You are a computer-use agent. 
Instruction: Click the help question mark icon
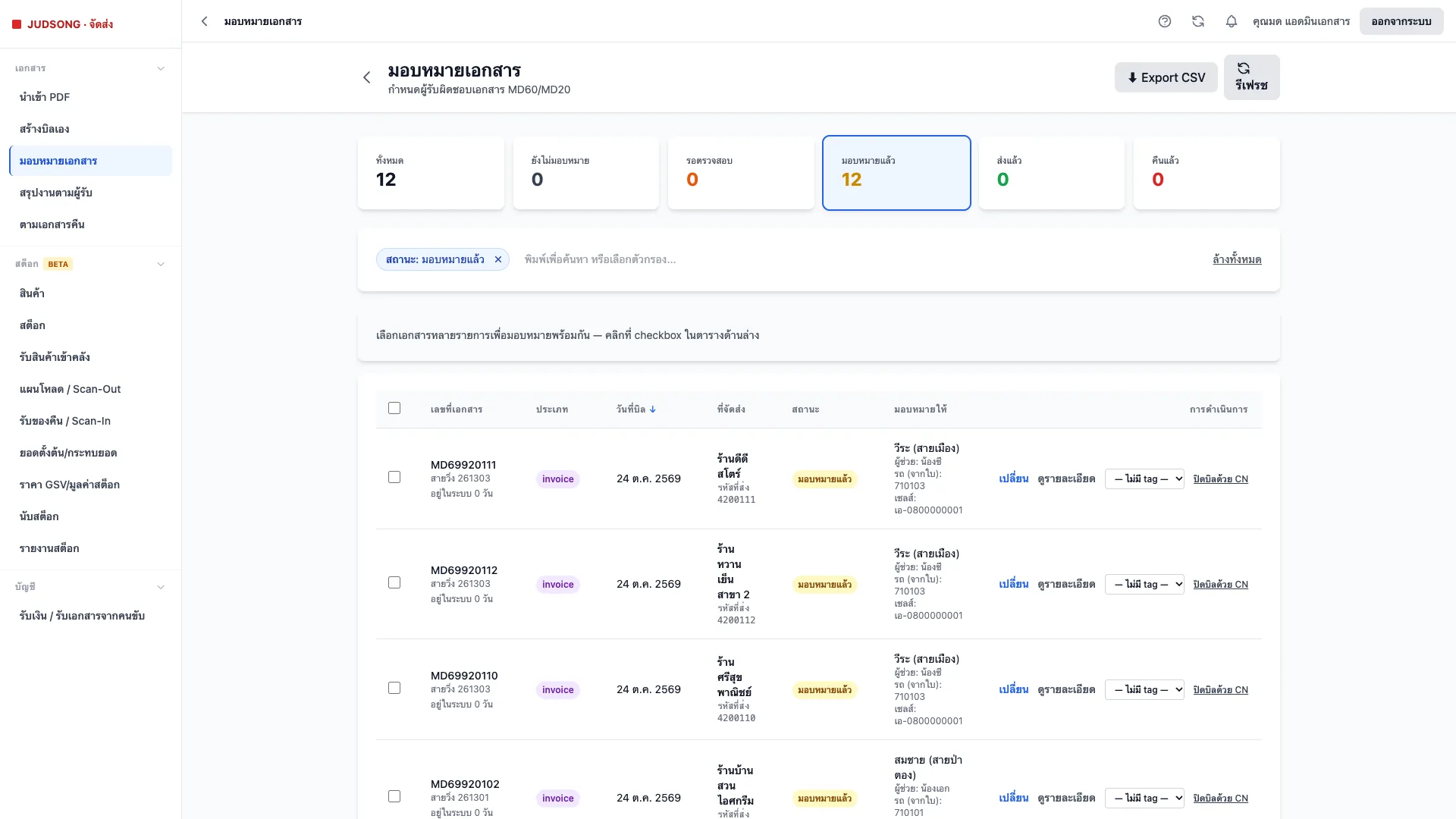click(1165, 21)
